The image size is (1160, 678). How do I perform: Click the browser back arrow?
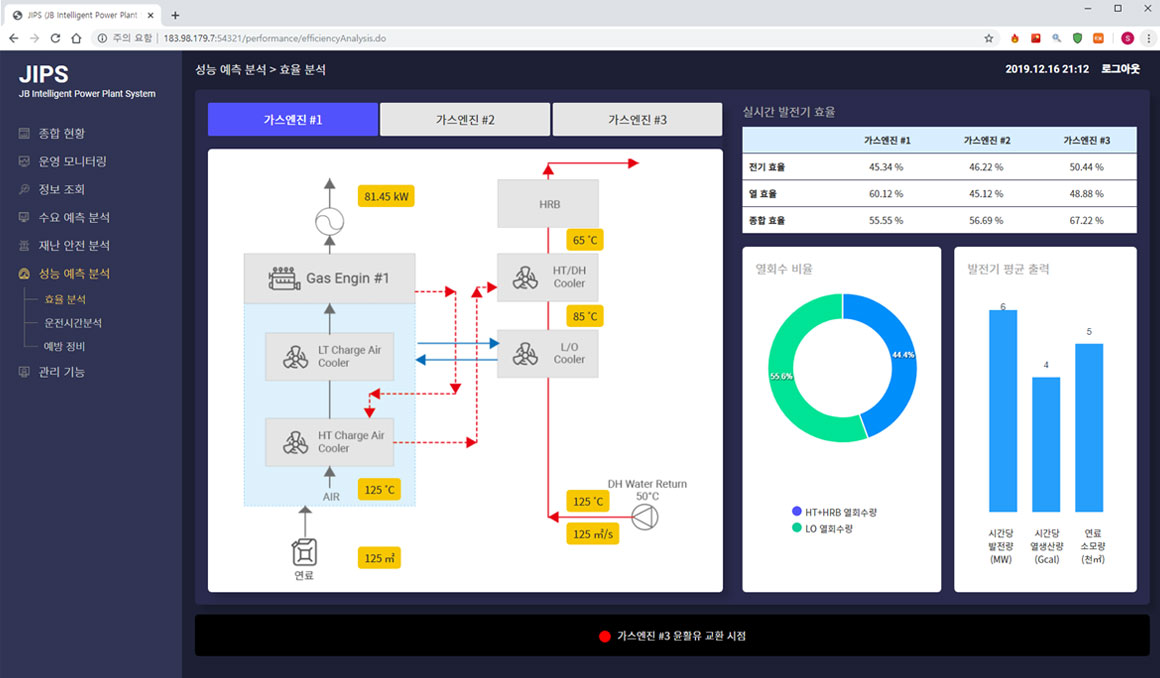pos(13,38)
